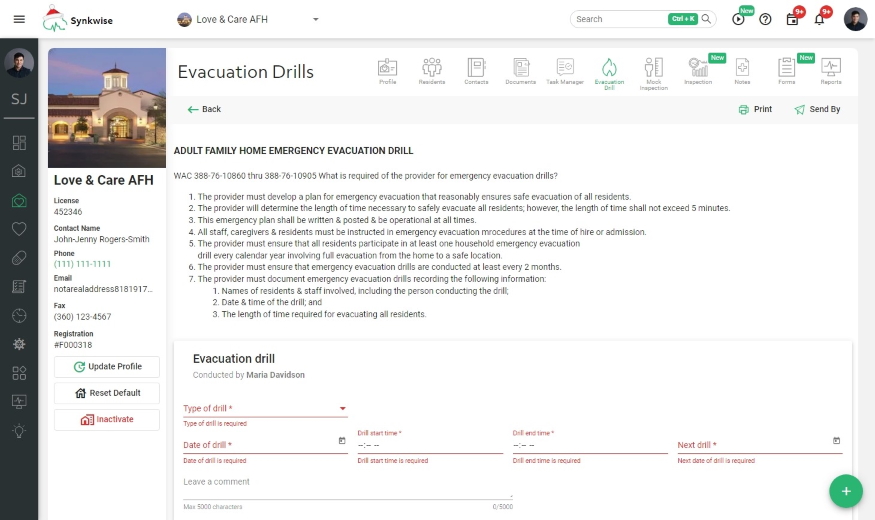
Task: Open Mock Inspection from the toolbar
Action: (x=653, y=71)
